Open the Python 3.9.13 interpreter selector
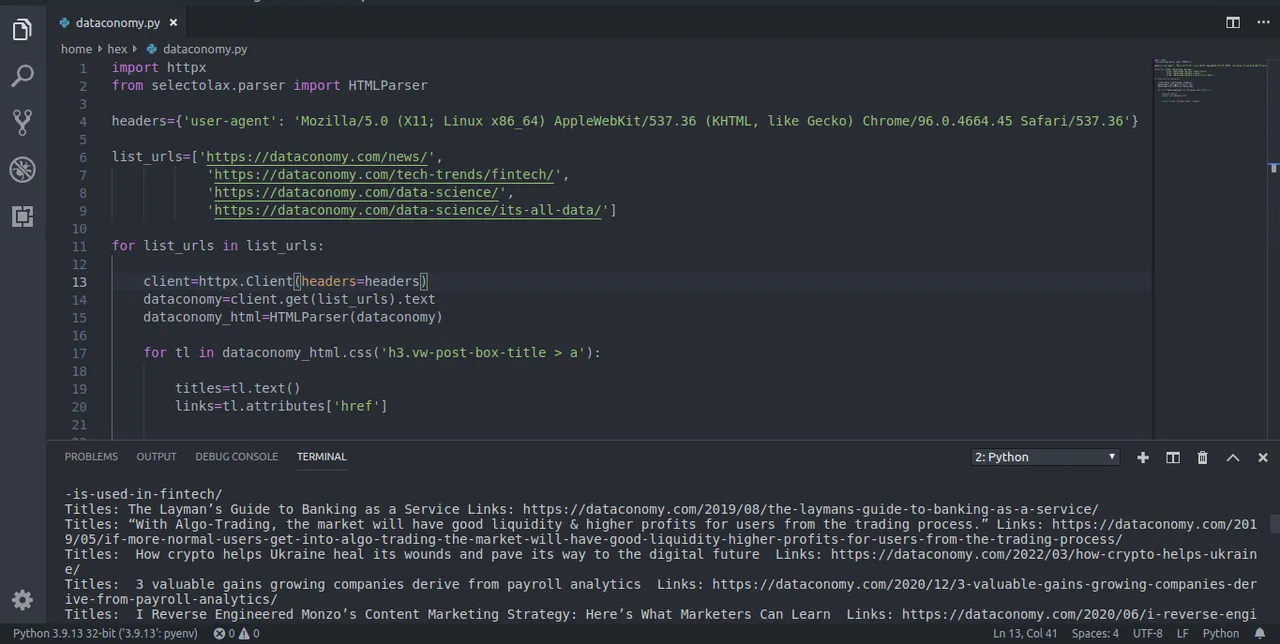 coord(105,633)
